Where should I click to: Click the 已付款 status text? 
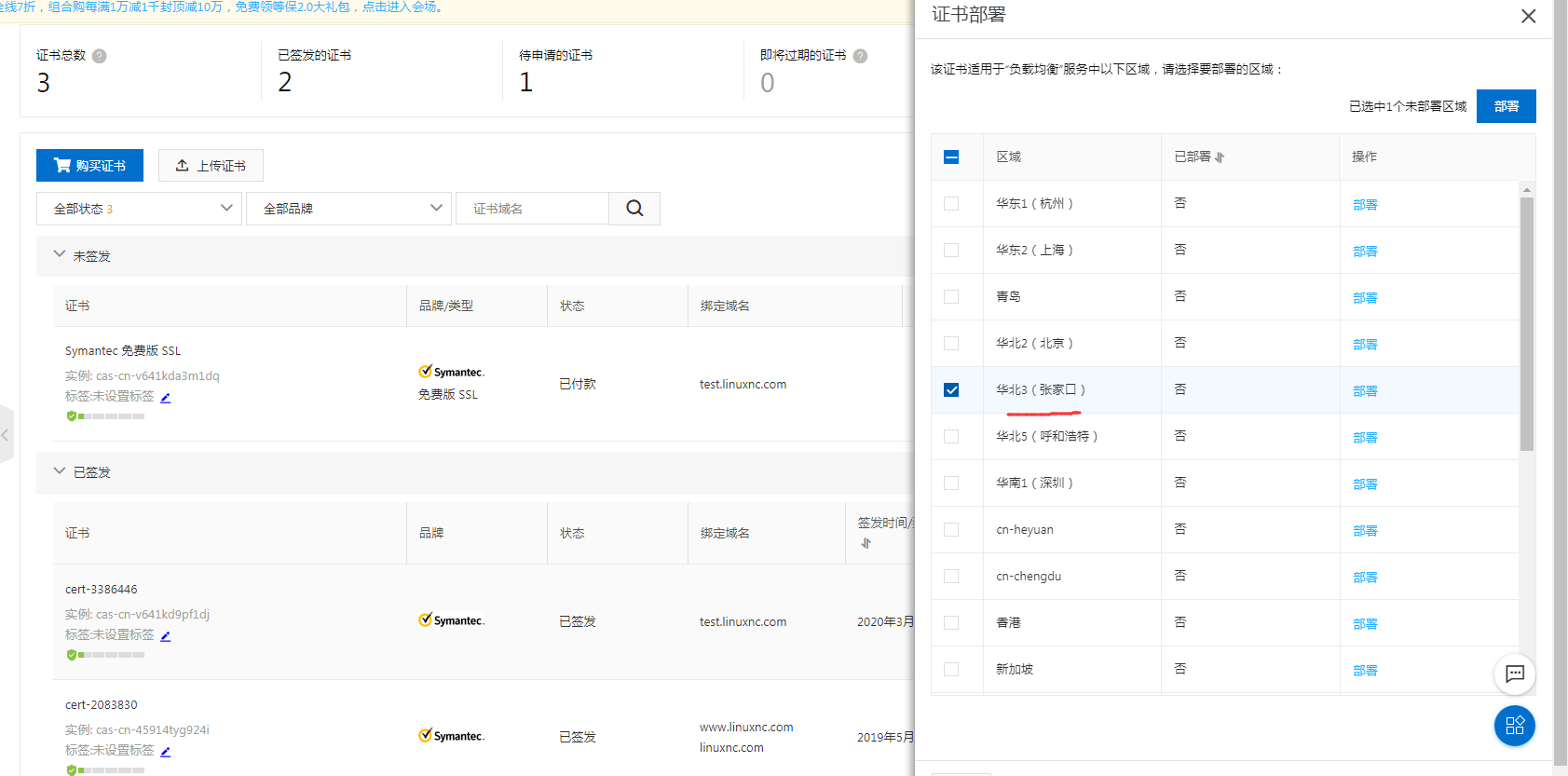[578, 384]
